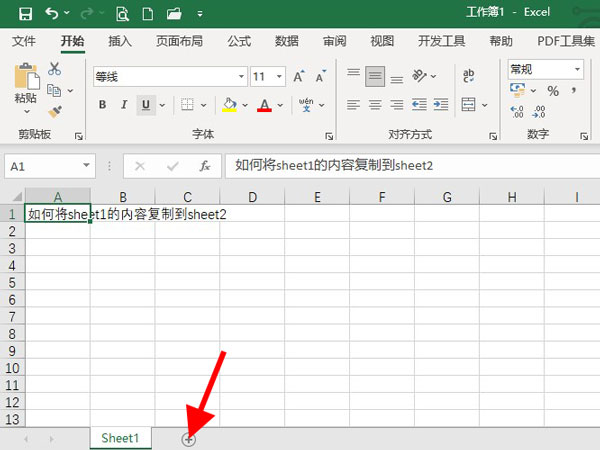Toggle underline formatting
600x450 pixels.
click(146, 105)
